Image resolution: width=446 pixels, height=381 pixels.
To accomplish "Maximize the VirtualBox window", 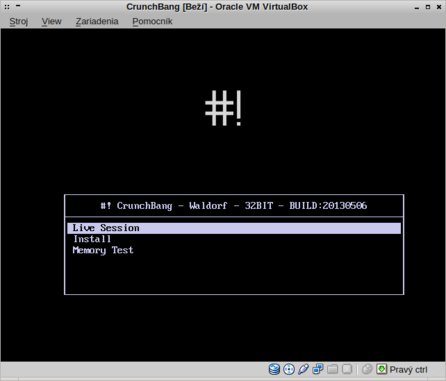I will coord(428,7).
